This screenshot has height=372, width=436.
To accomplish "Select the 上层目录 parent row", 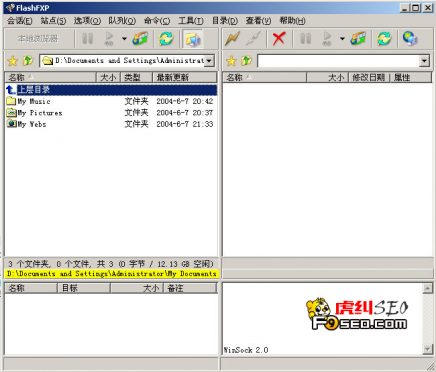I will [111, 89].
